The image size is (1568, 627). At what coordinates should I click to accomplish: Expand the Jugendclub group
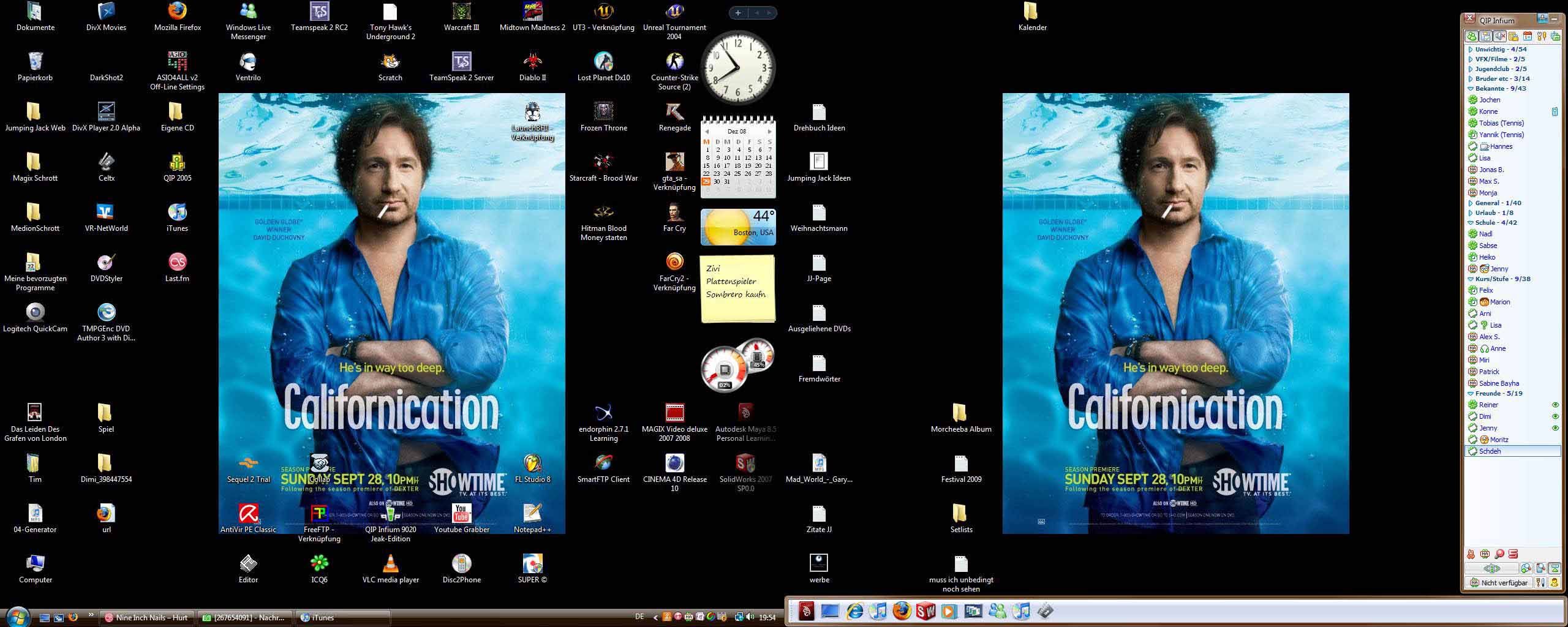[x=1471, y=69]
